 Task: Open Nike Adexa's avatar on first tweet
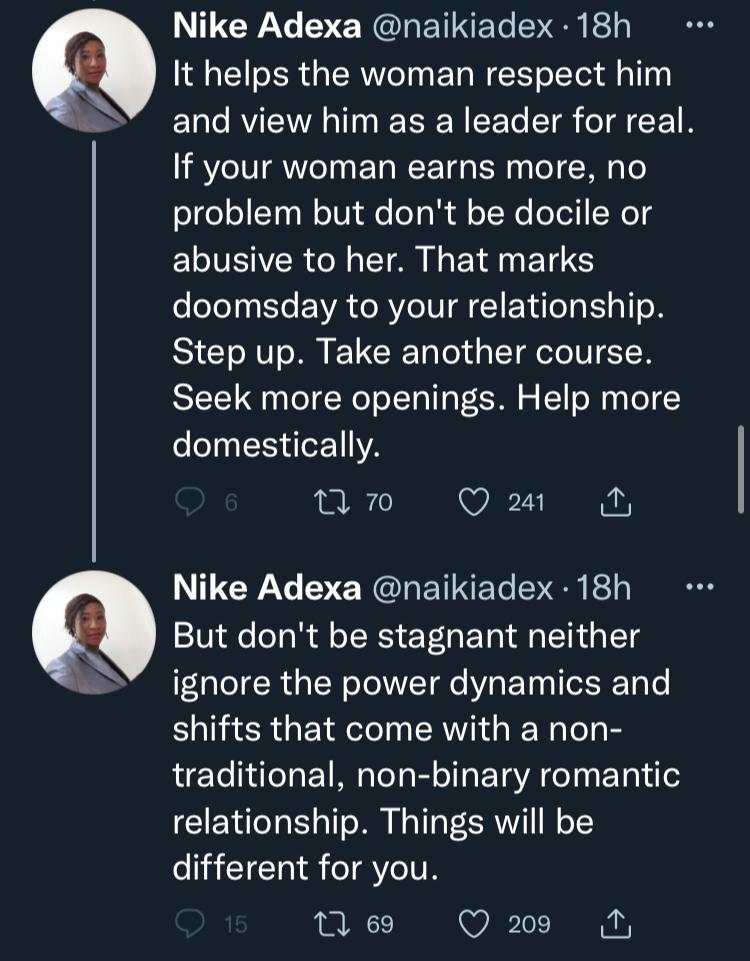(x=94, y=71)
